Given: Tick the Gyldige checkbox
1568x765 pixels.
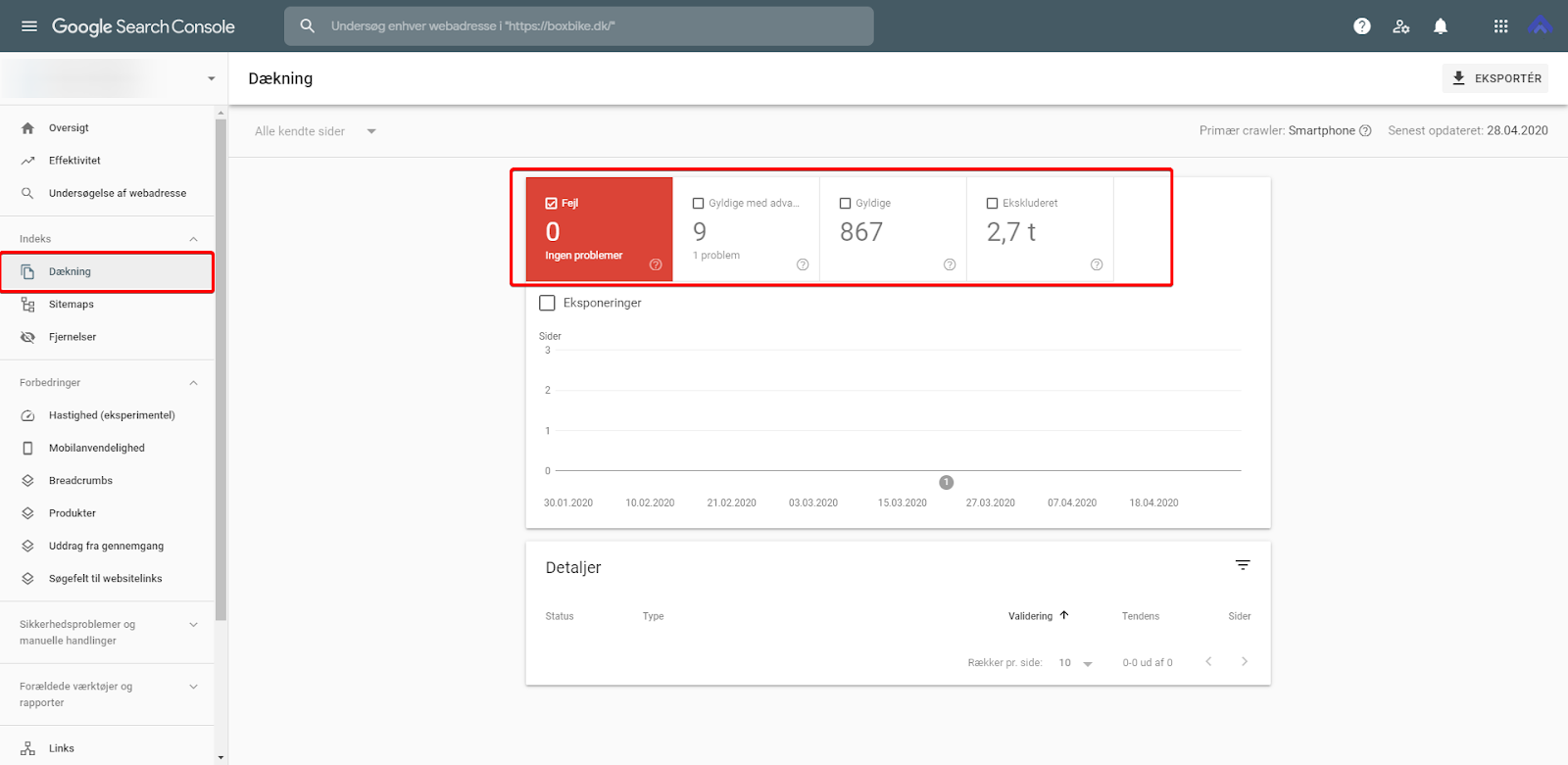Looking at the screenshot, I should click(845, 204).
